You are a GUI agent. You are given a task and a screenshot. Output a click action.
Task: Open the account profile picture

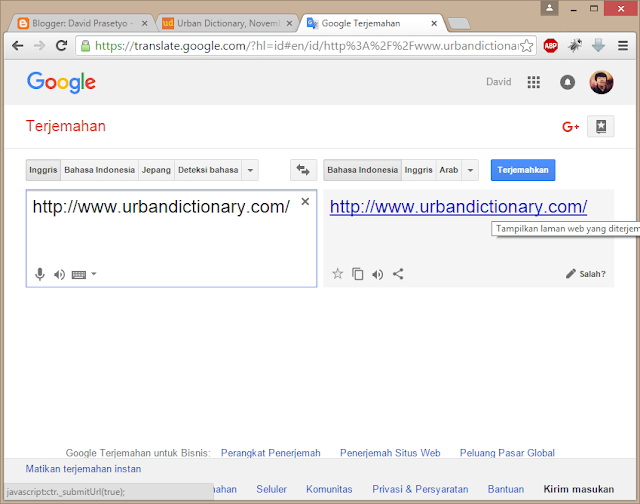601,82
